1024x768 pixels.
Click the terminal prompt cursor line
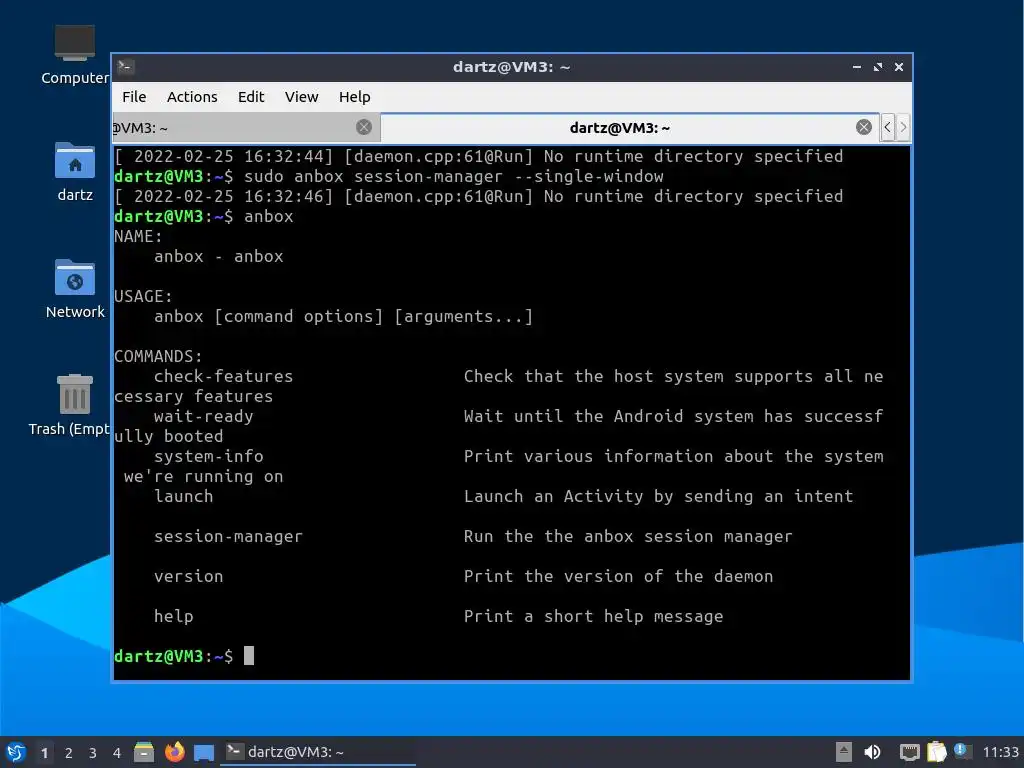511,656
